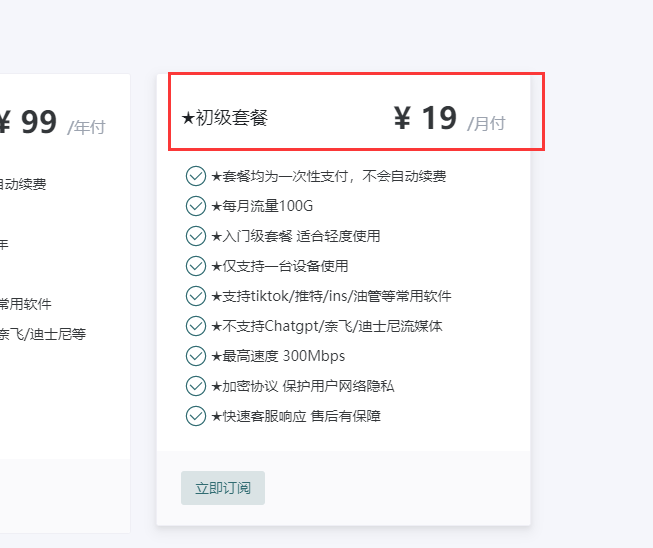This screenshot has height=548, width=653.
Task: Click the 快速客服响应 售后有保障 text
Action: 296,416
